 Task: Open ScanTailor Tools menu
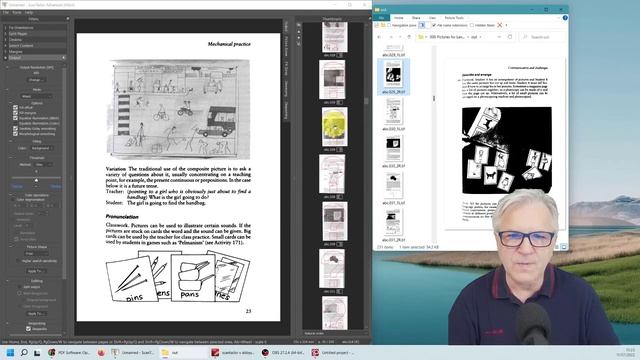point(17,13)
